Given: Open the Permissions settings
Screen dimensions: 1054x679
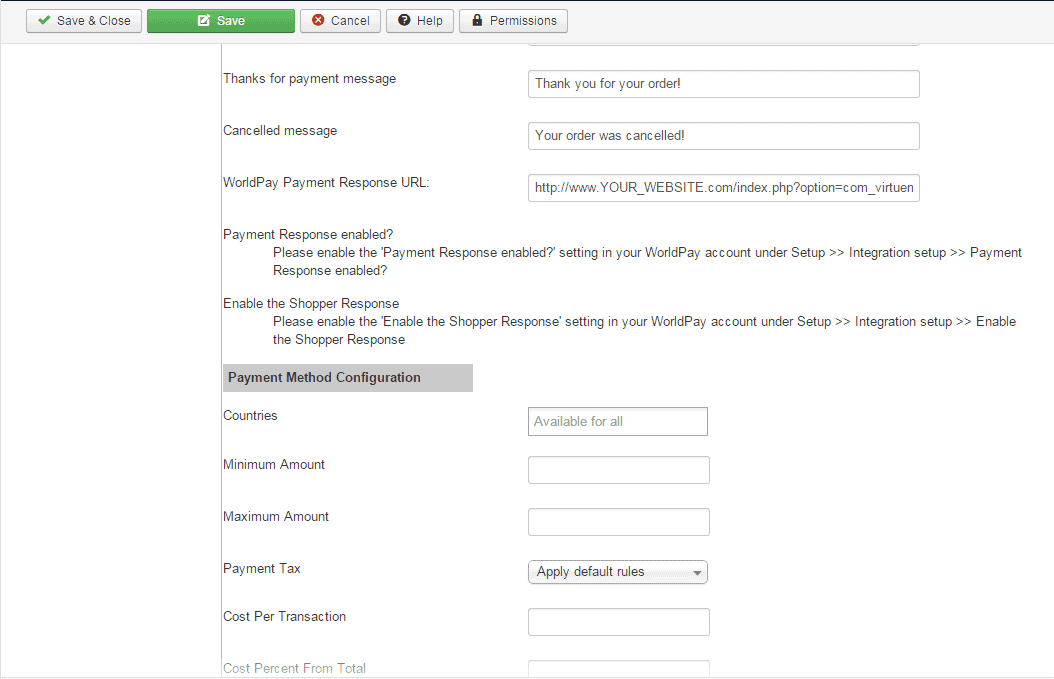Looking at the screenshot, I should tap(513, 21).
